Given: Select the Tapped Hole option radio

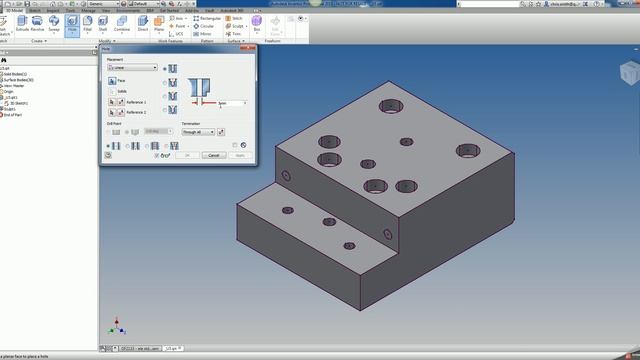Looking at the screenshot, I should 147,146.
